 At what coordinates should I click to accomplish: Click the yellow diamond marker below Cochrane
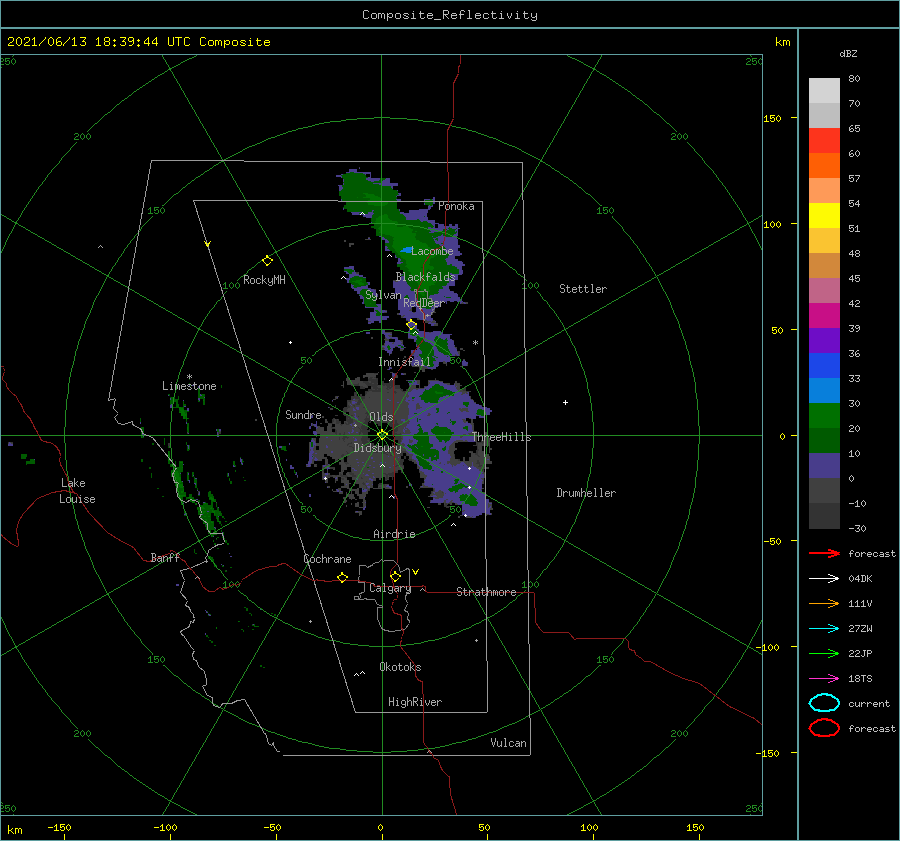point(343,577)
